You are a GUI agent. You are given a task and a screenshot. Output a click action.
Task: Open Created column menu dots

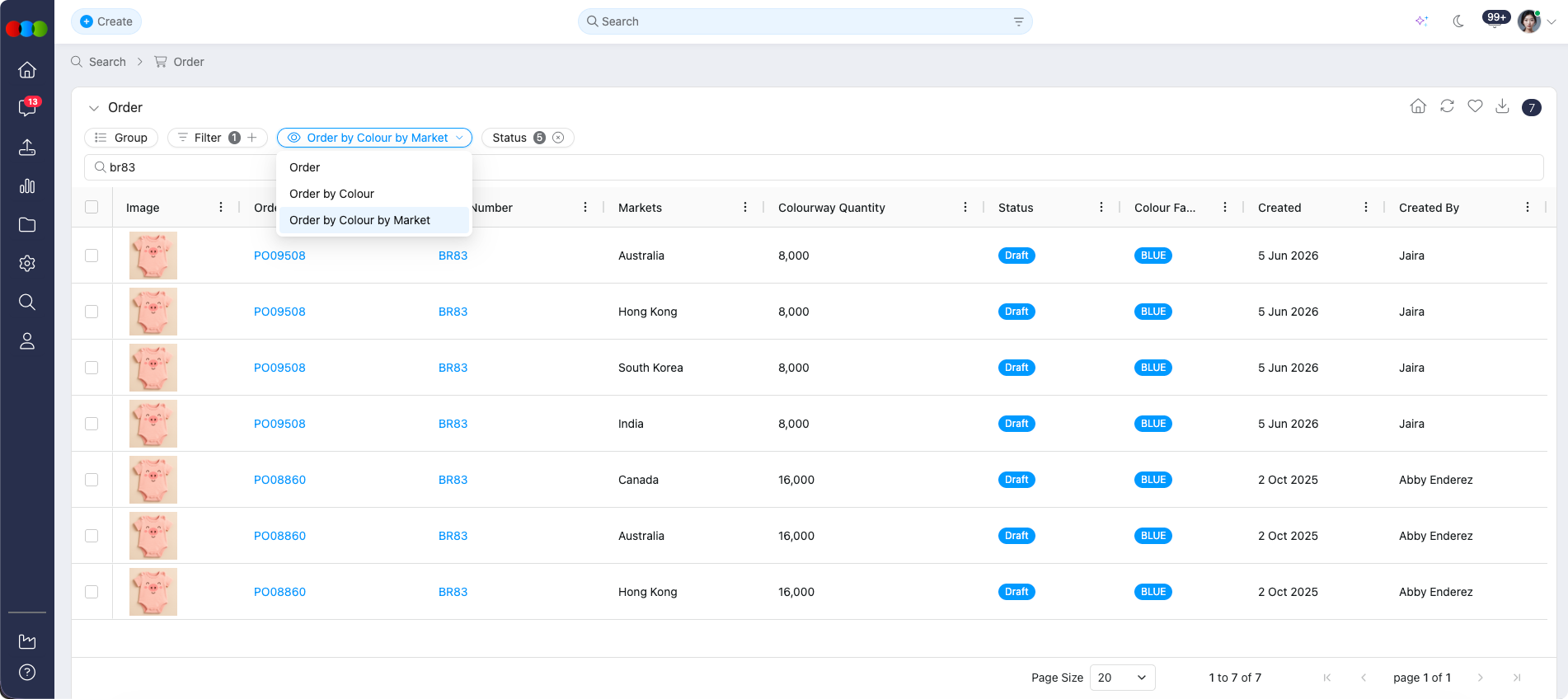(x=1366, y=207)
